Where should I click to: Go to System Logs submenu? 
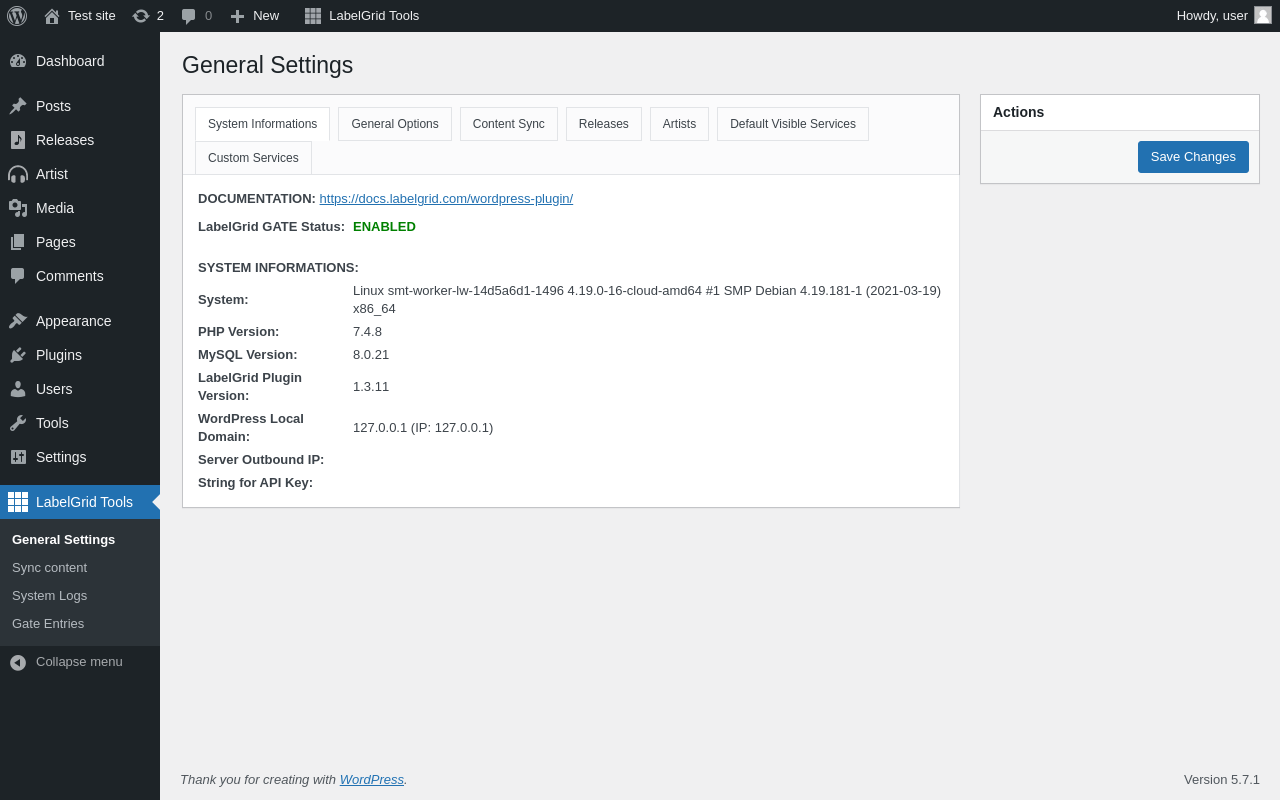[x=49, y=596]
